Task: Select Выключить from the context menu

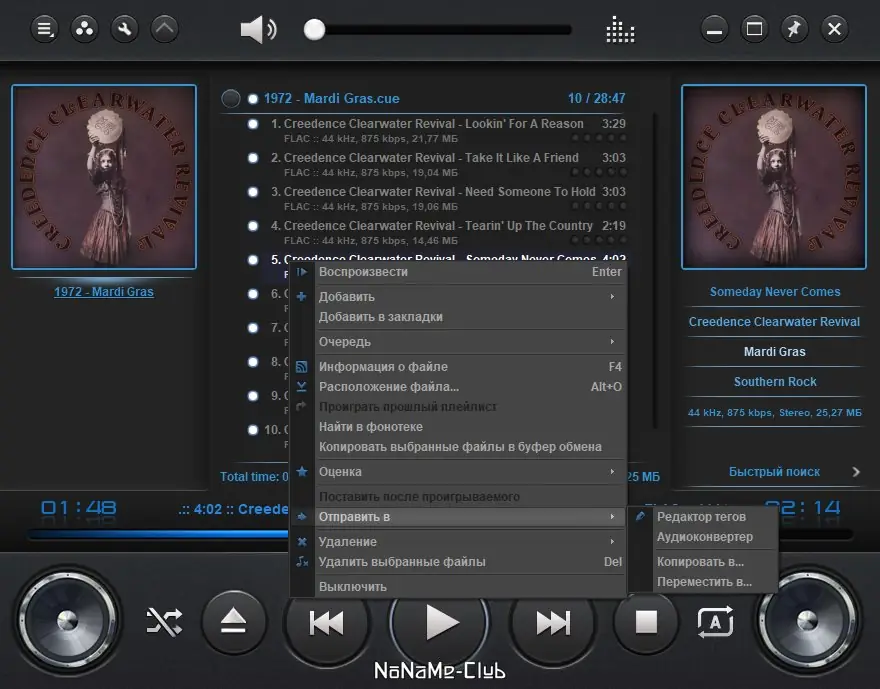Action: pyautogui.click(x=458, y=587)
